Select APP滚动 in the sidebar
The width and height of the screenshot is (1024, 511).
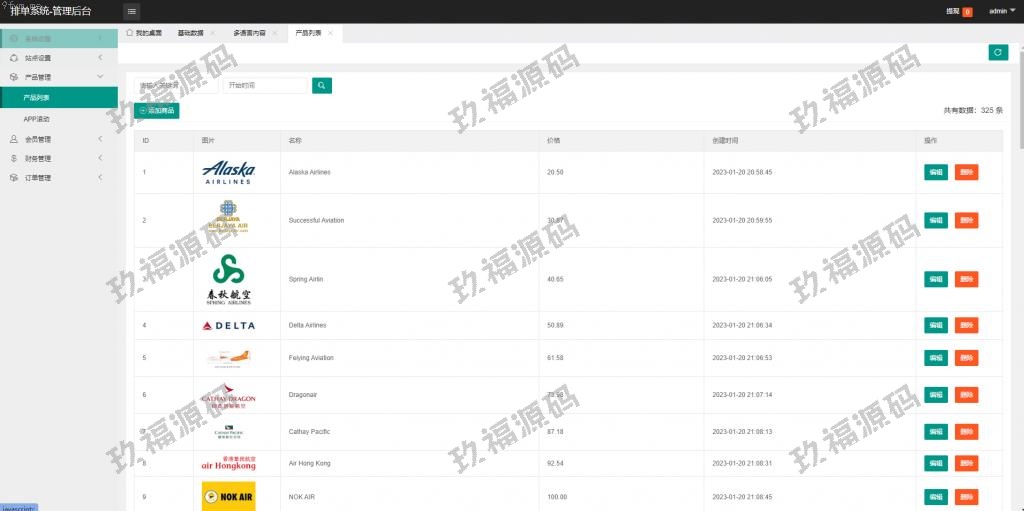coord(37,119)
